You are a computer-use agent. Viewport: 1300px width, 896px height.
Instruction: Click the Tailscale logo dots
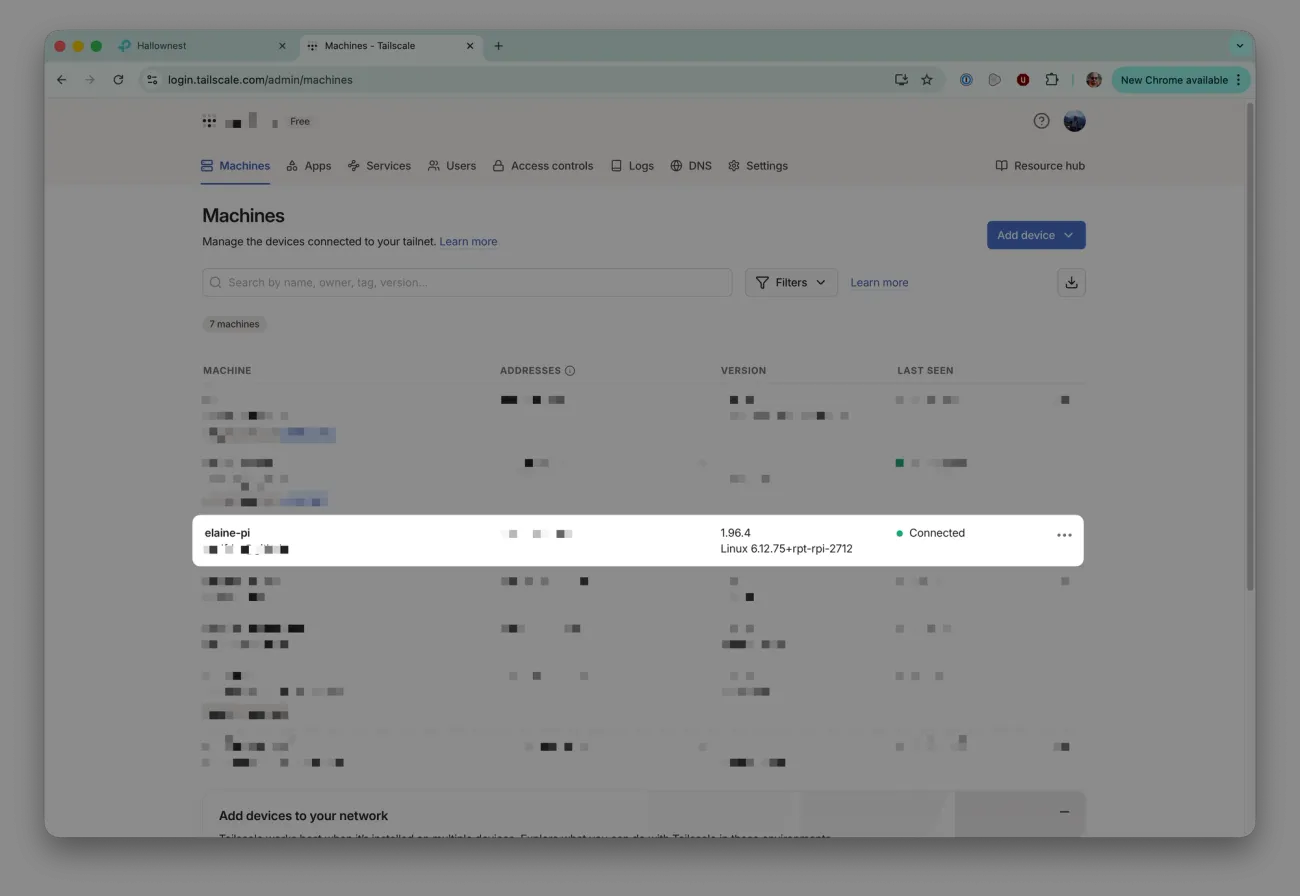(209, 122)
